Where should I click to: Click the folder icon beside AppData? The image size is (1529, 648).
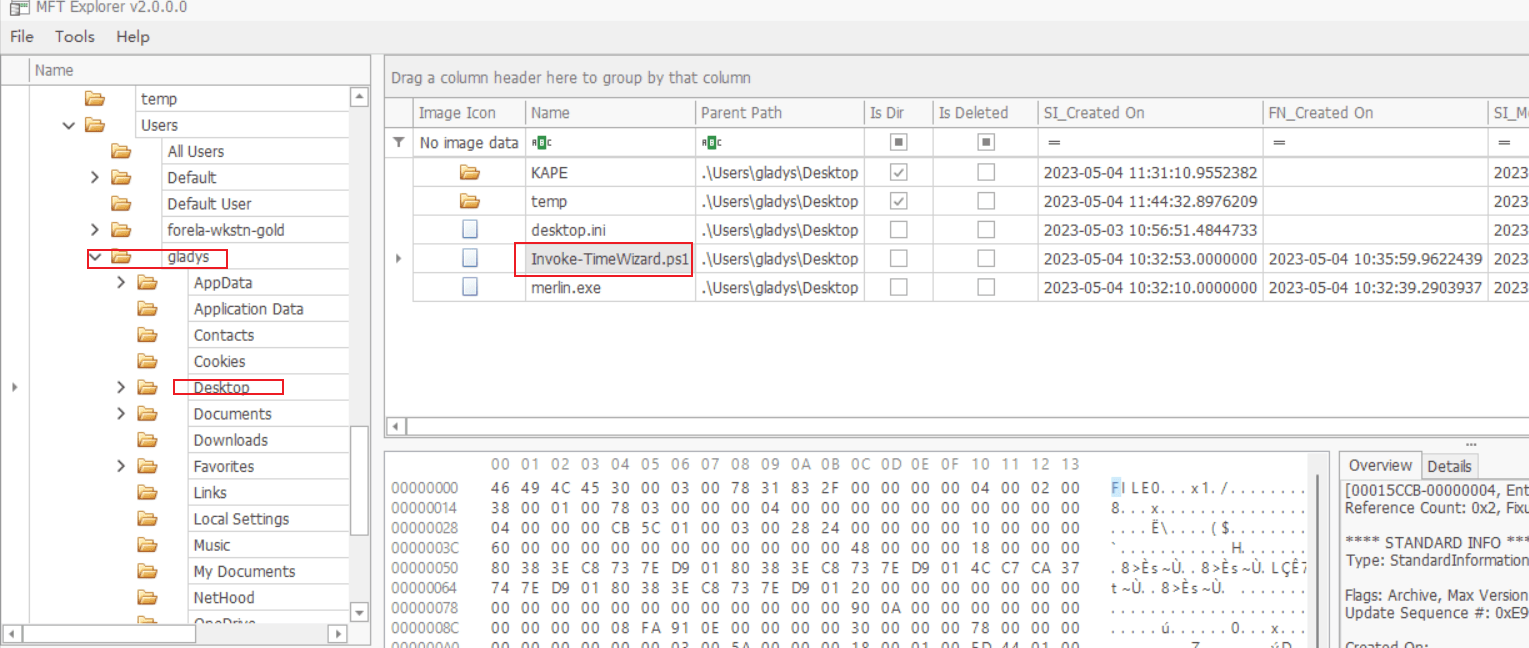pos(148,283)
